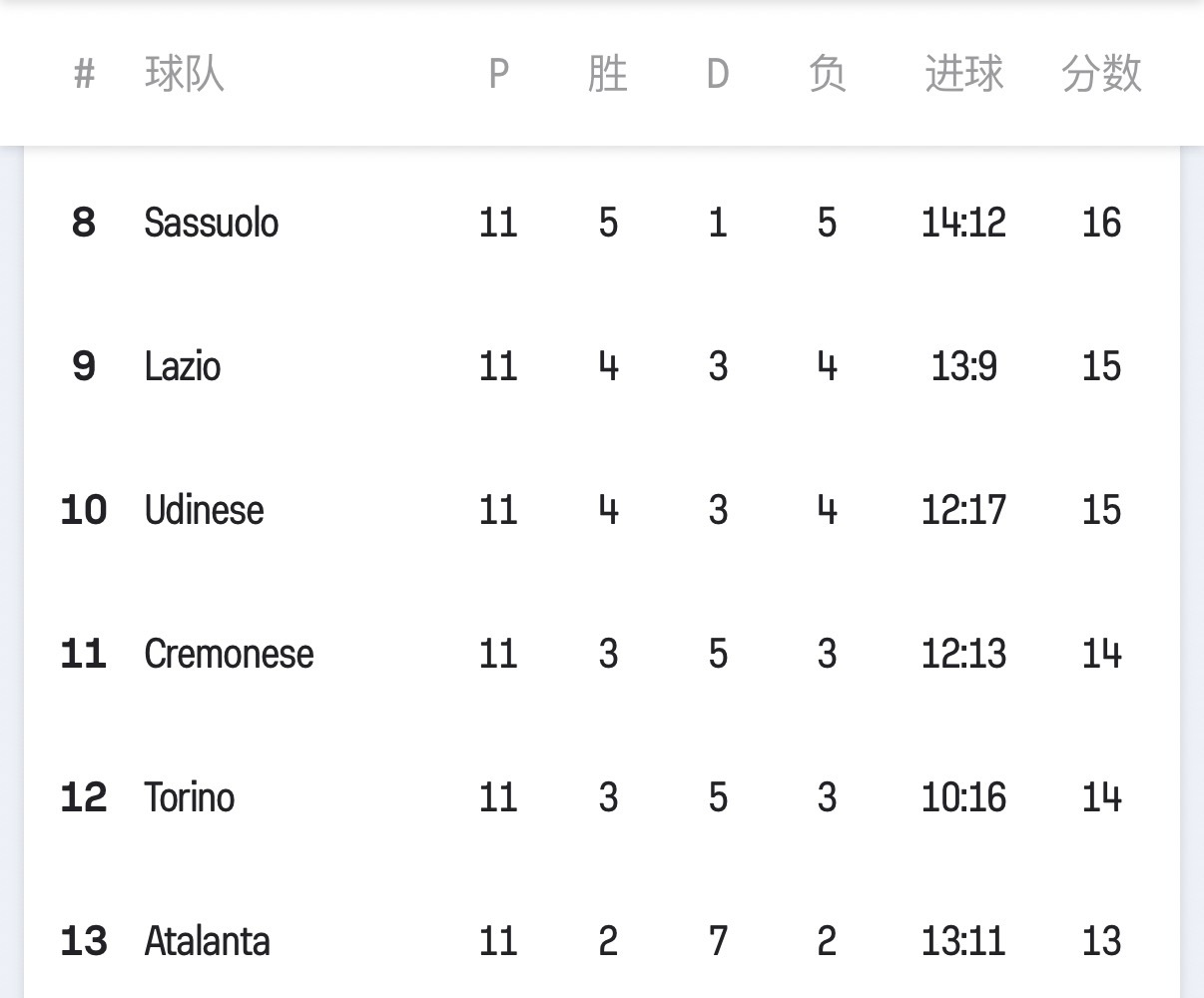Click Lazio's 13:9 goals value

pyautogui.click(x=963, y=366)
